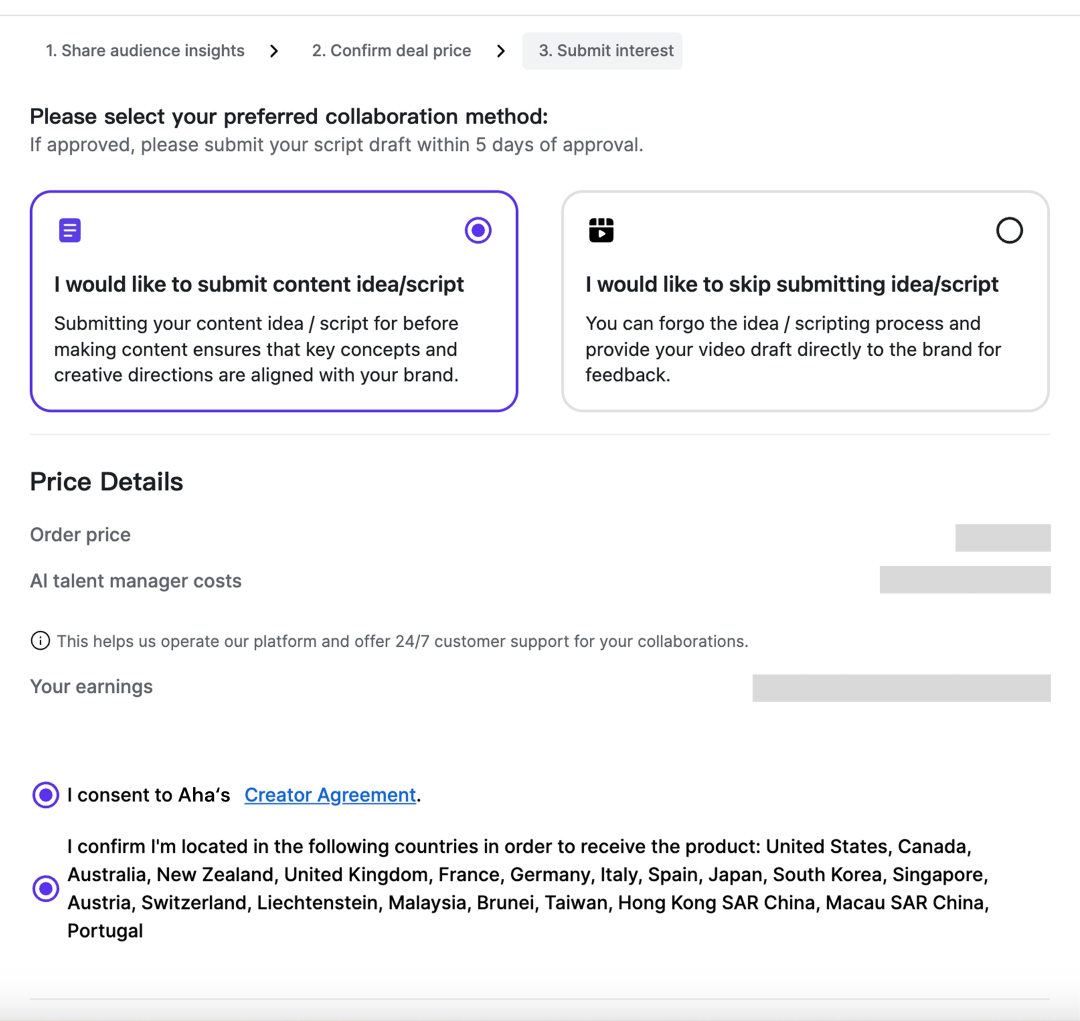The width and height of the screenshot is (1080, 1021).
Task: Click the redacted Order price value
Action: coord(1002,538)
